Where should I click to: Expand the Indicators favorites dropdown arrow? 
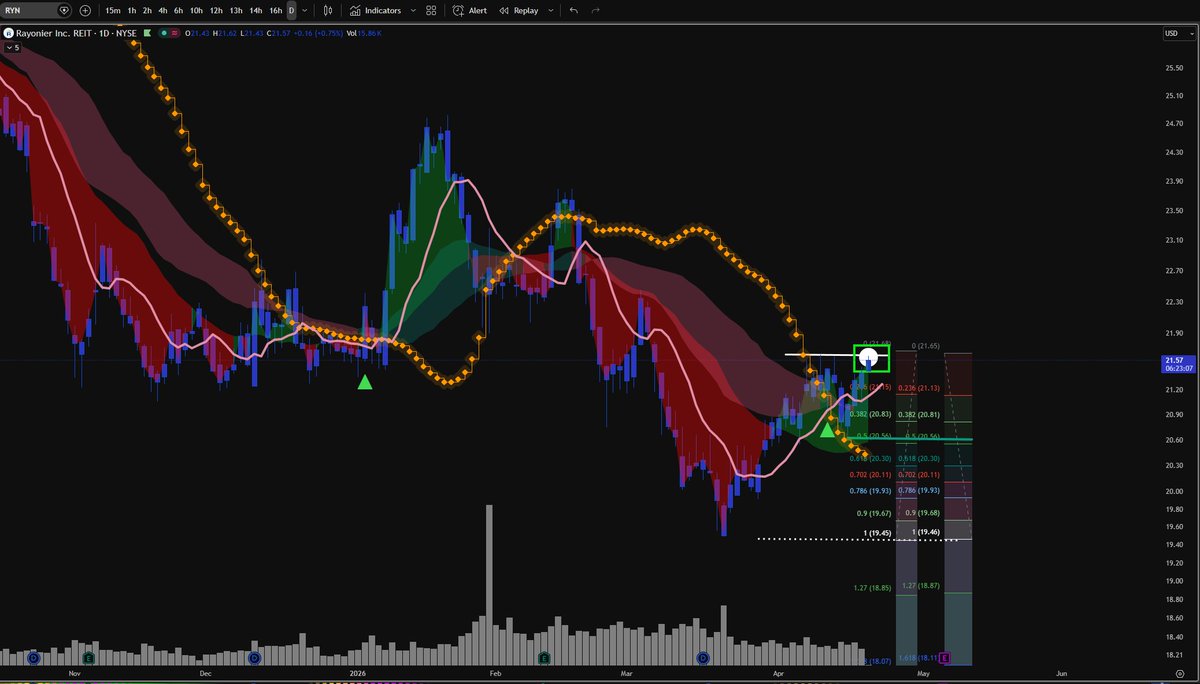411,10
